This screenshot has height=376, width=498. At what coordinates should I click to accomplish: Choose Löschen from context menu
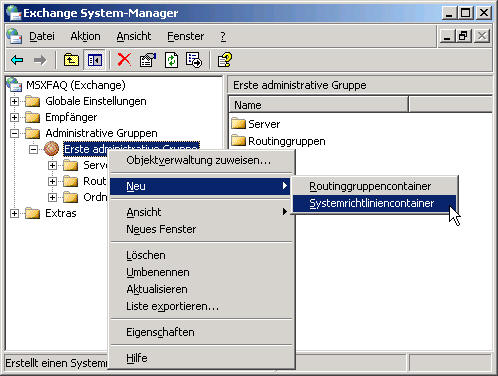point(201,255)
